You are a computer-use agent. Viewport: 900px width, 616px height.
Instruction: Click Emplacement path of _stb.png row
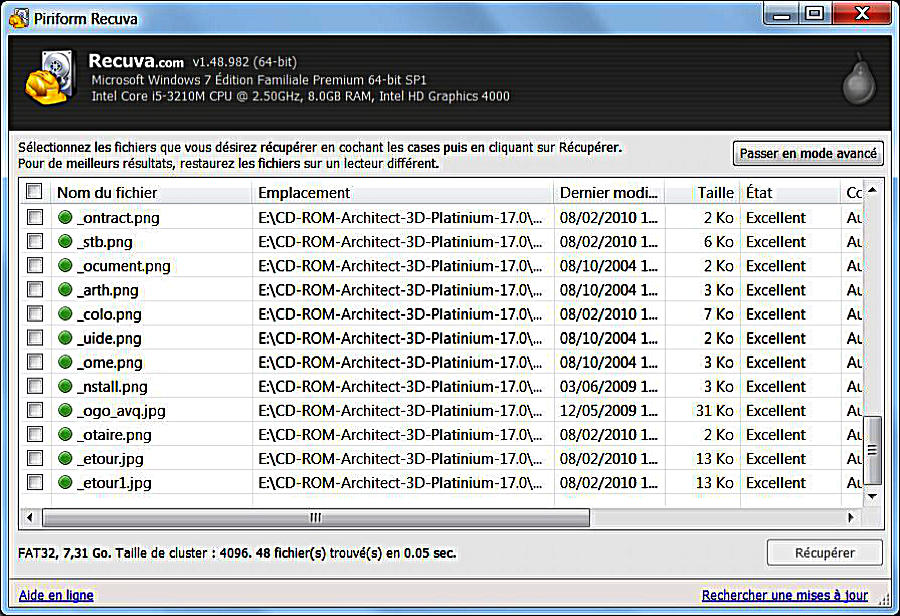(x=400, y=242)
